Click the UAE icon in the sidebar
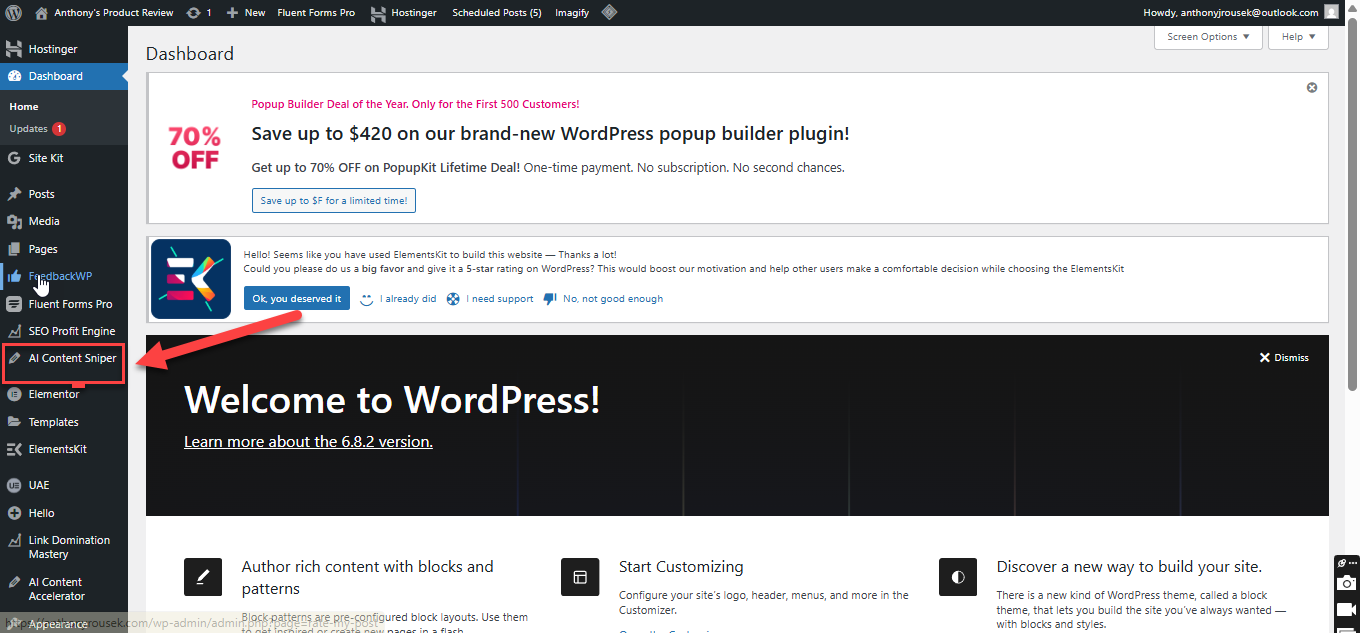 tap(14, 485)
